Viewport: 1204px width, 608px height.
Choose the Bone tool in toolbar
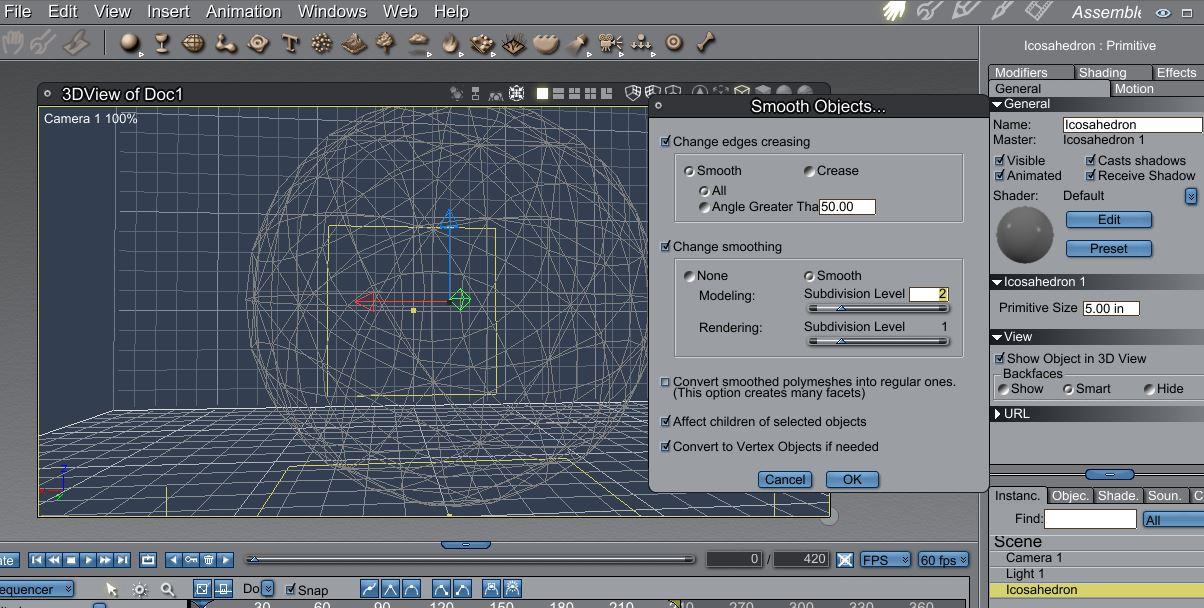707,43
